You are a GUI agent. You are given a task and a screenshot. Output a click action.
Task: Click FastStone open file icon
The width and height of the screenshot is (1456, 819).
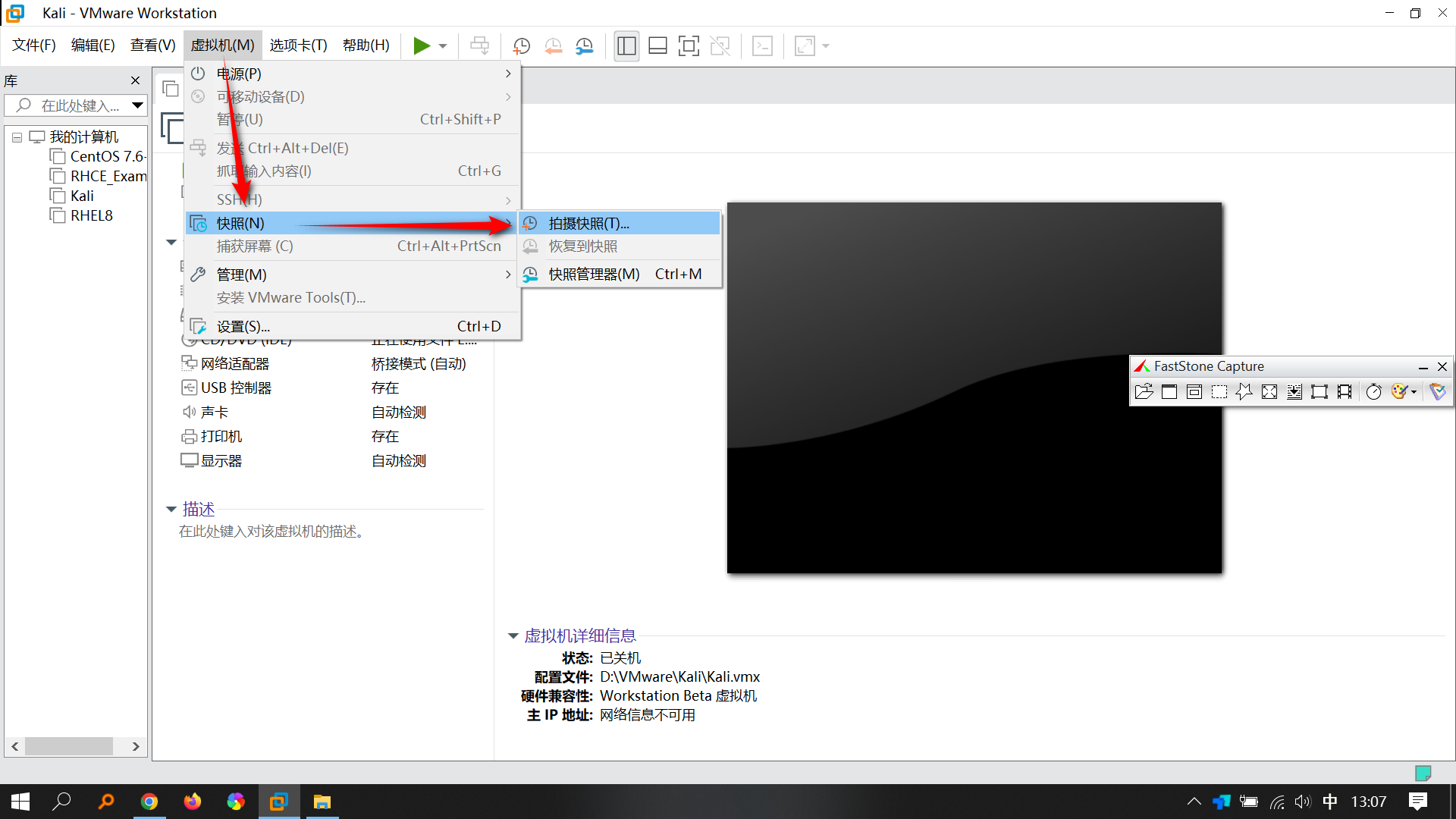click(x=1144, y=392)
